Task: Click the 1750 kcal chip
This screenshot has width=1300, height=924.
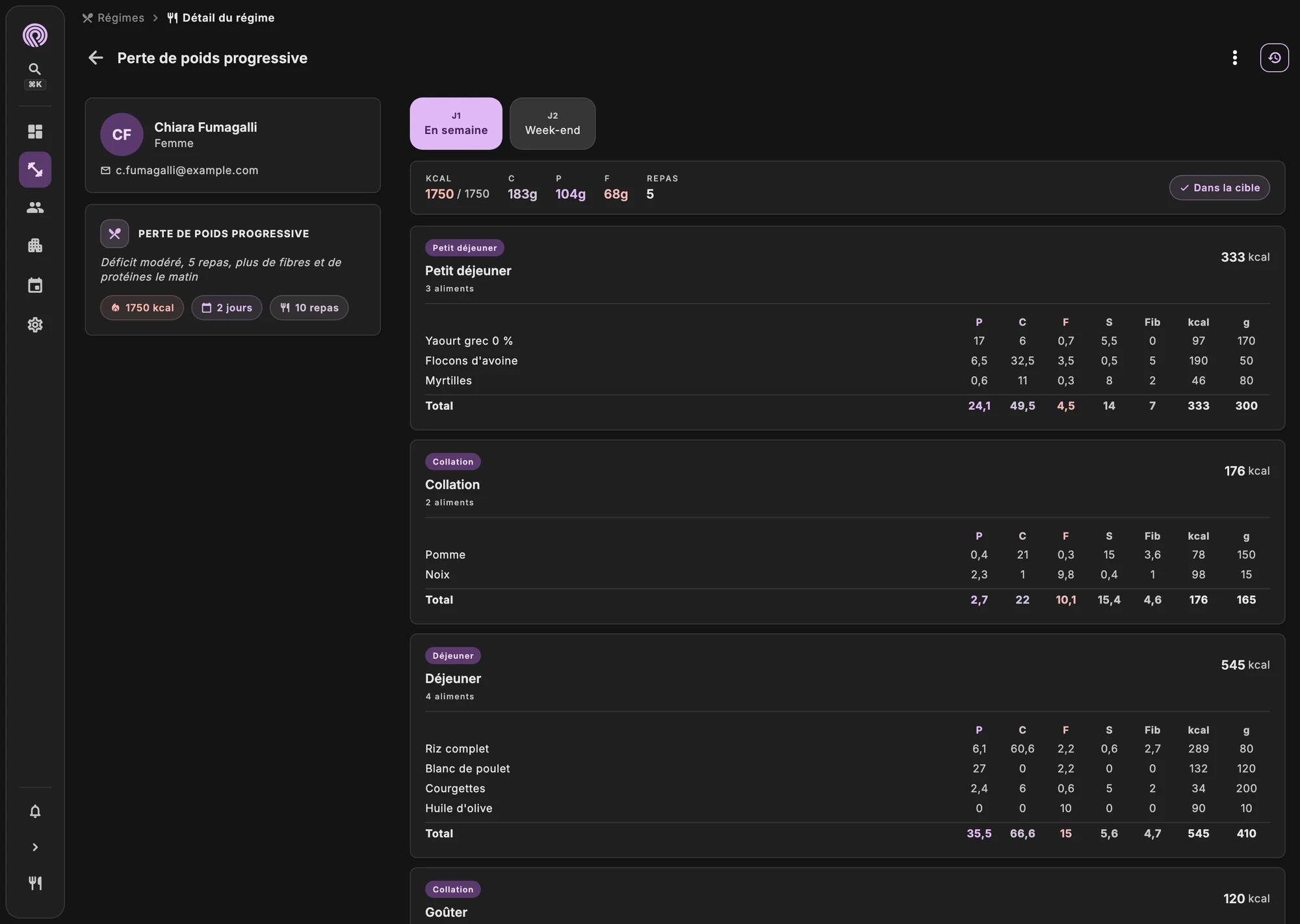Action: click(142, 308)
